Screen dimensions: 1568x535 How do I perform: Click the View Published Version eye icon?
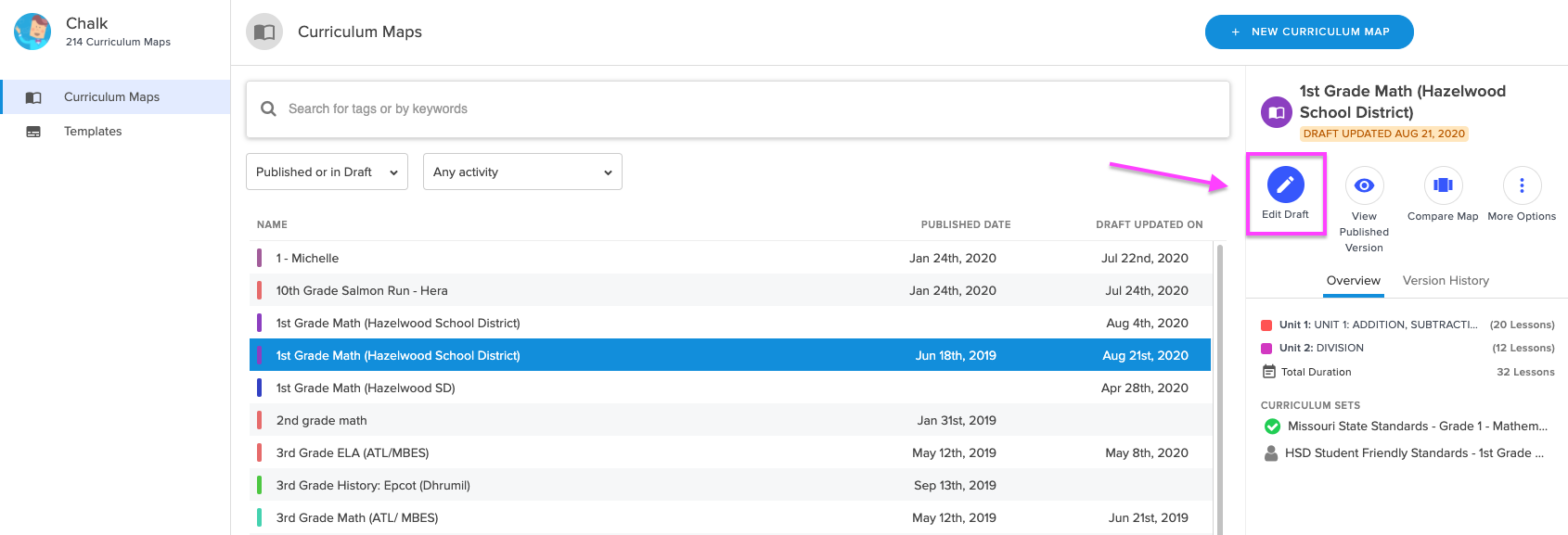1364,185
